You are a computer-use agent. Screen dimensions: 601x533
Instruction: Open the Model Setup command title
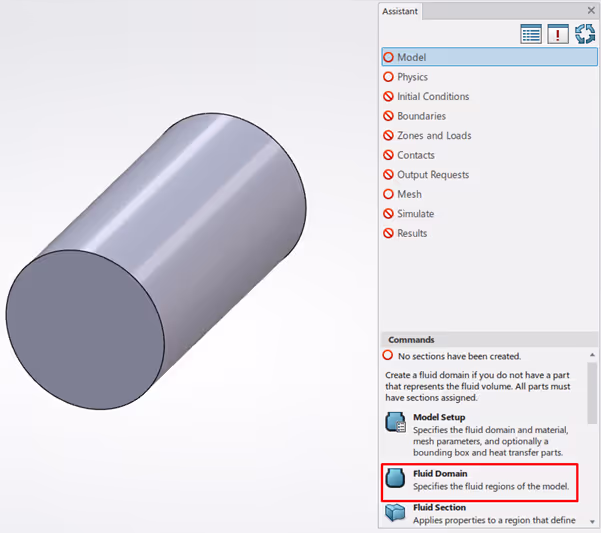click(439, 417)
